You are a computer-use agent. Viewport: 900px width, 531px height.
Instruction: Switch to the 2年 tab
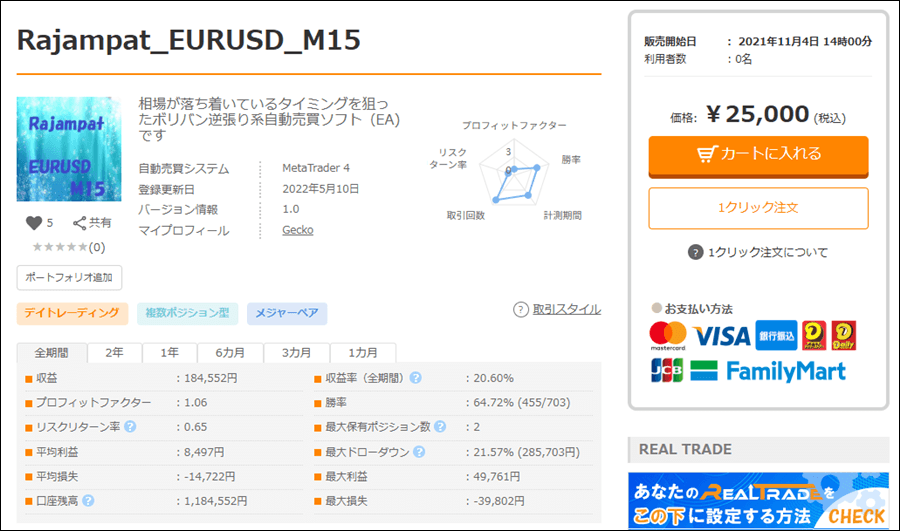115,353
